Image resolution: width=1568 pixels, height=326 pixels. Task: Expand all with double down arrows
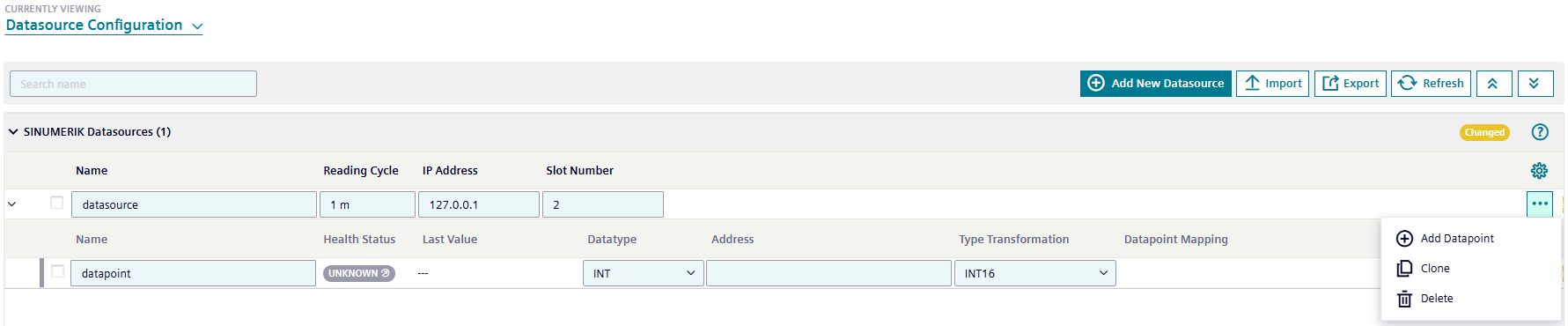click(x=1535, y=84)
